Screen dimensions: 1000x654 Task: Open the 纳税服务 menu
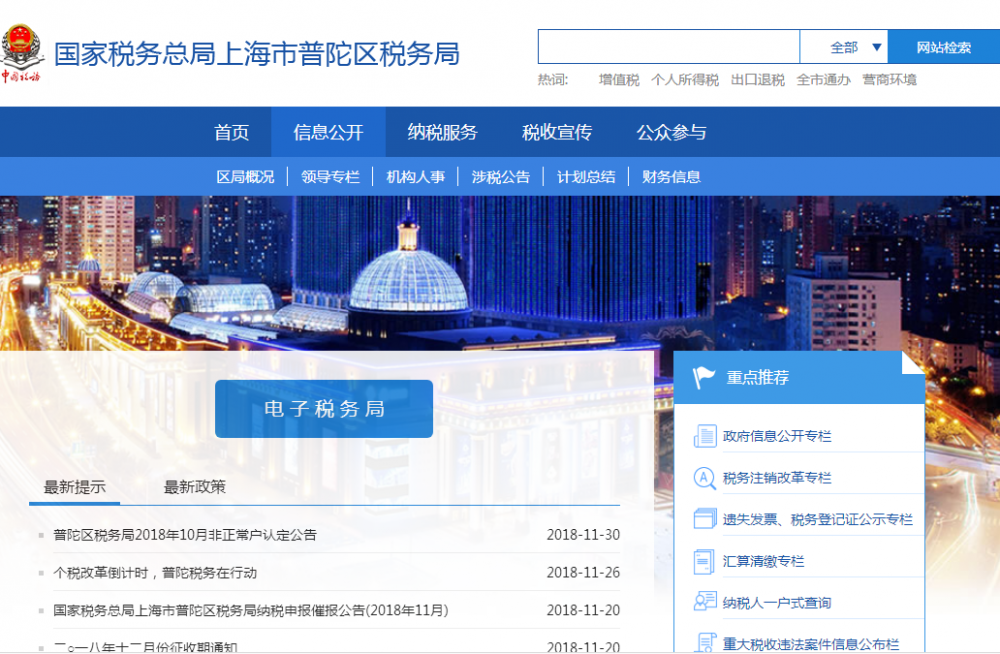click(443, 131)
